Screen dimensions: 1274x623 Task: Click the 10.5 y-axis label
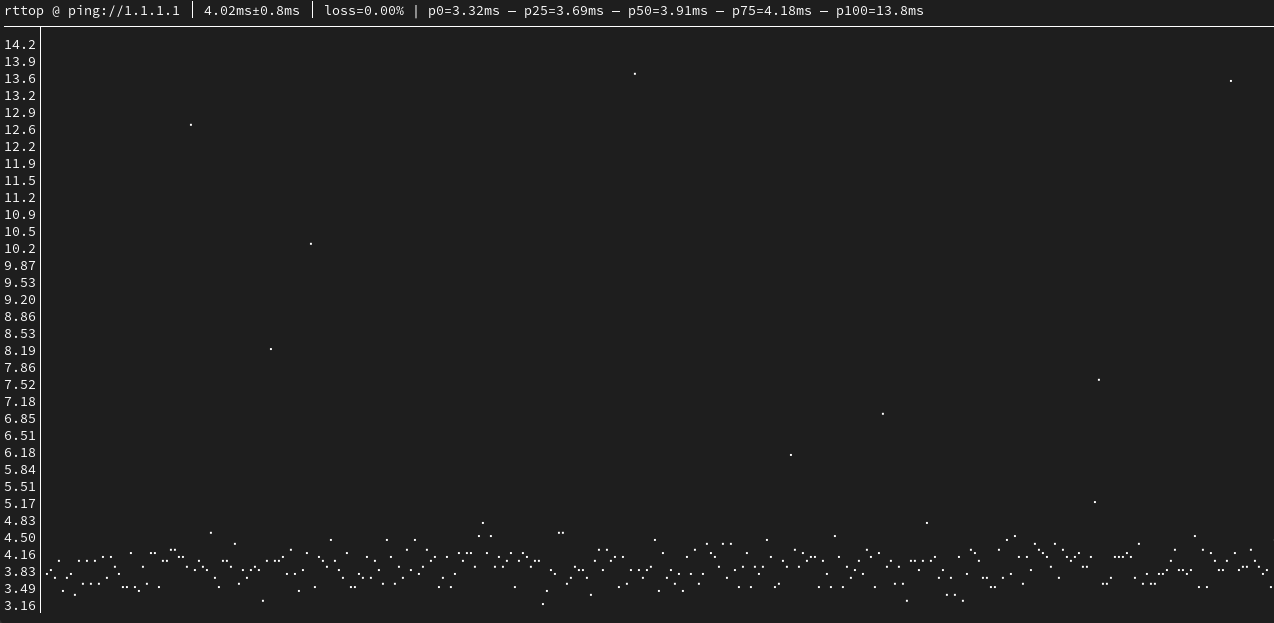20,232
